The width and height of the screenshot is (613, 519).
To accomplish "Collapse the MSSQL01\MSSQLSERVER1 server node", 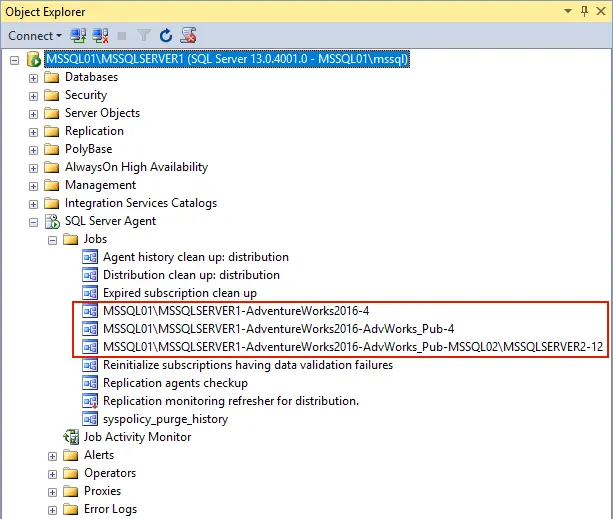I will coord(14,60).
